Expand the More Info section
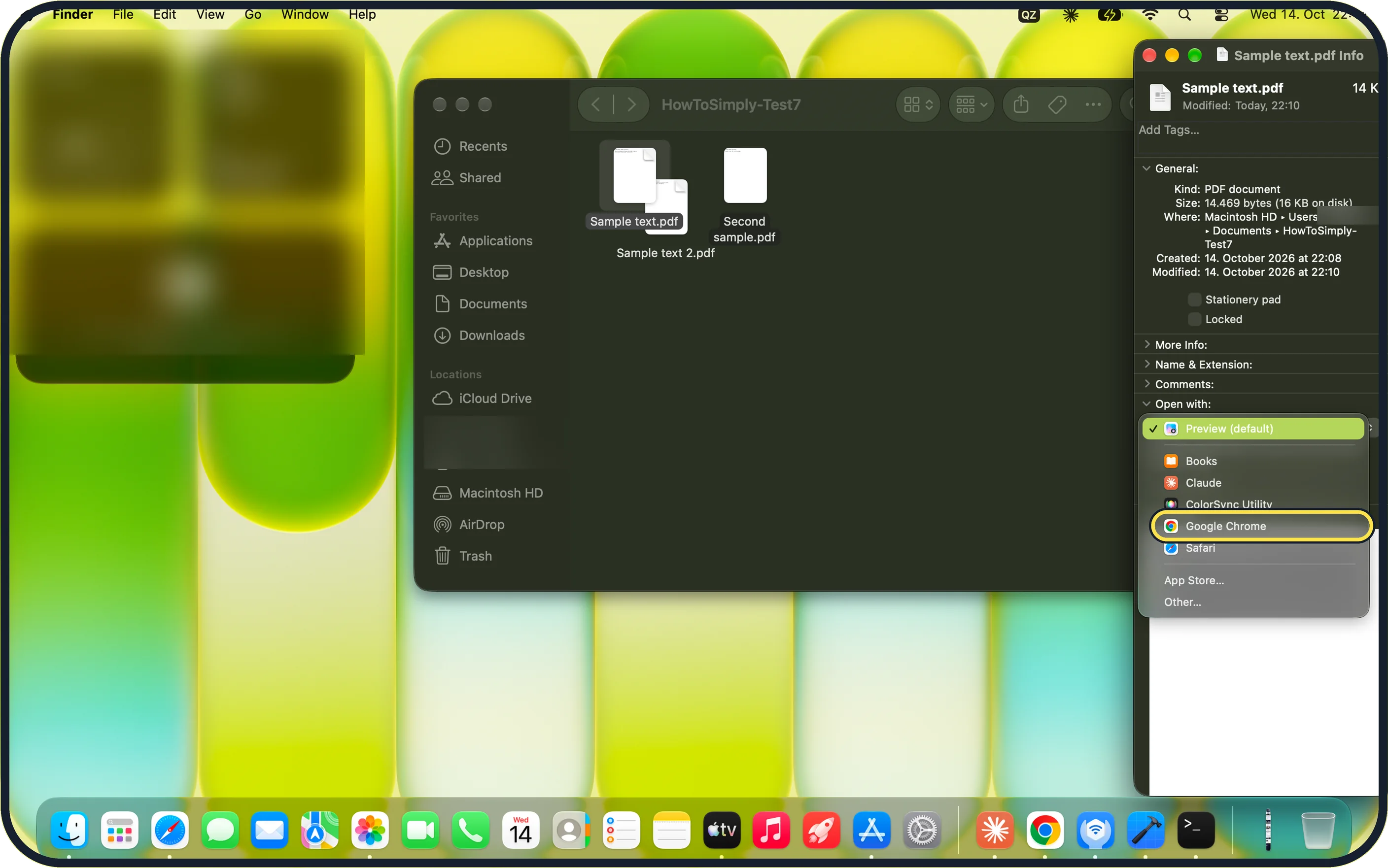The width and height of the screenshot is (1388, 868). coord(1146,345)
